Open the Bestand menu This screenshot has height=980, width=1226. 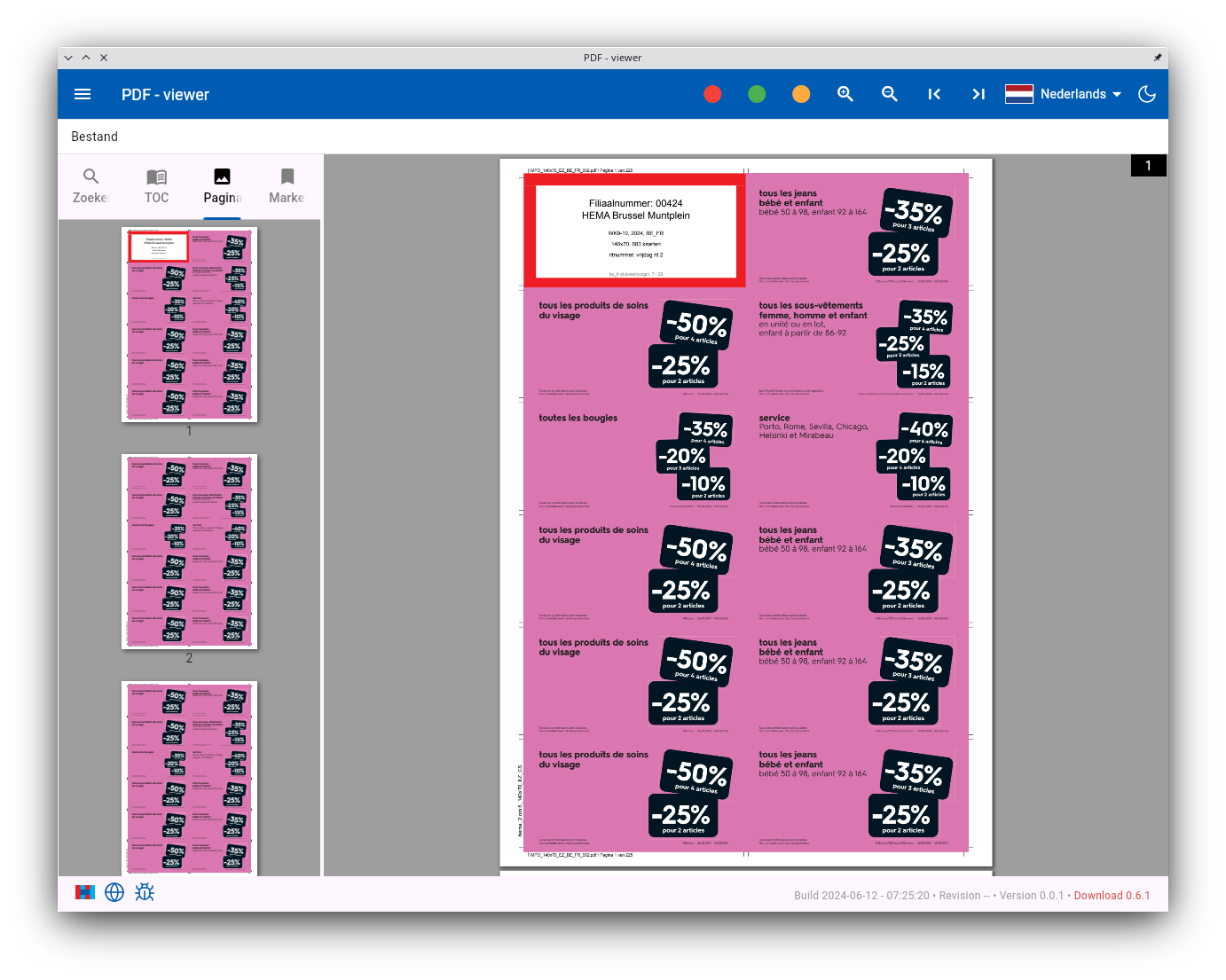pyautogui.click(x=94, y=137)
